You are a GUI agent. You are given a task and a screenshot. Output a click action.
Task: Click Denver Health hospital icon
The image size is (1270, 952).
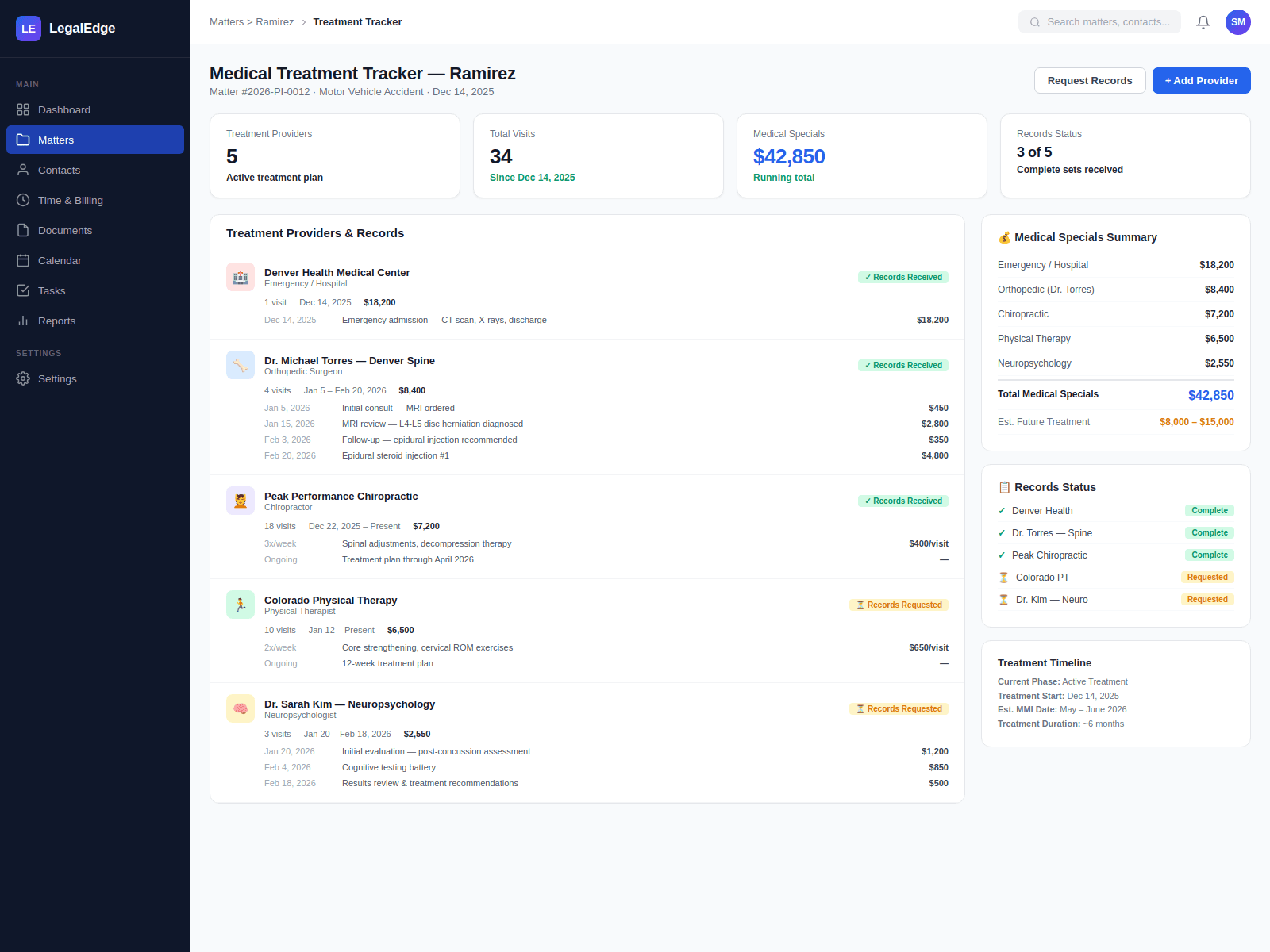pyautogui.click(x=241, y=277)
